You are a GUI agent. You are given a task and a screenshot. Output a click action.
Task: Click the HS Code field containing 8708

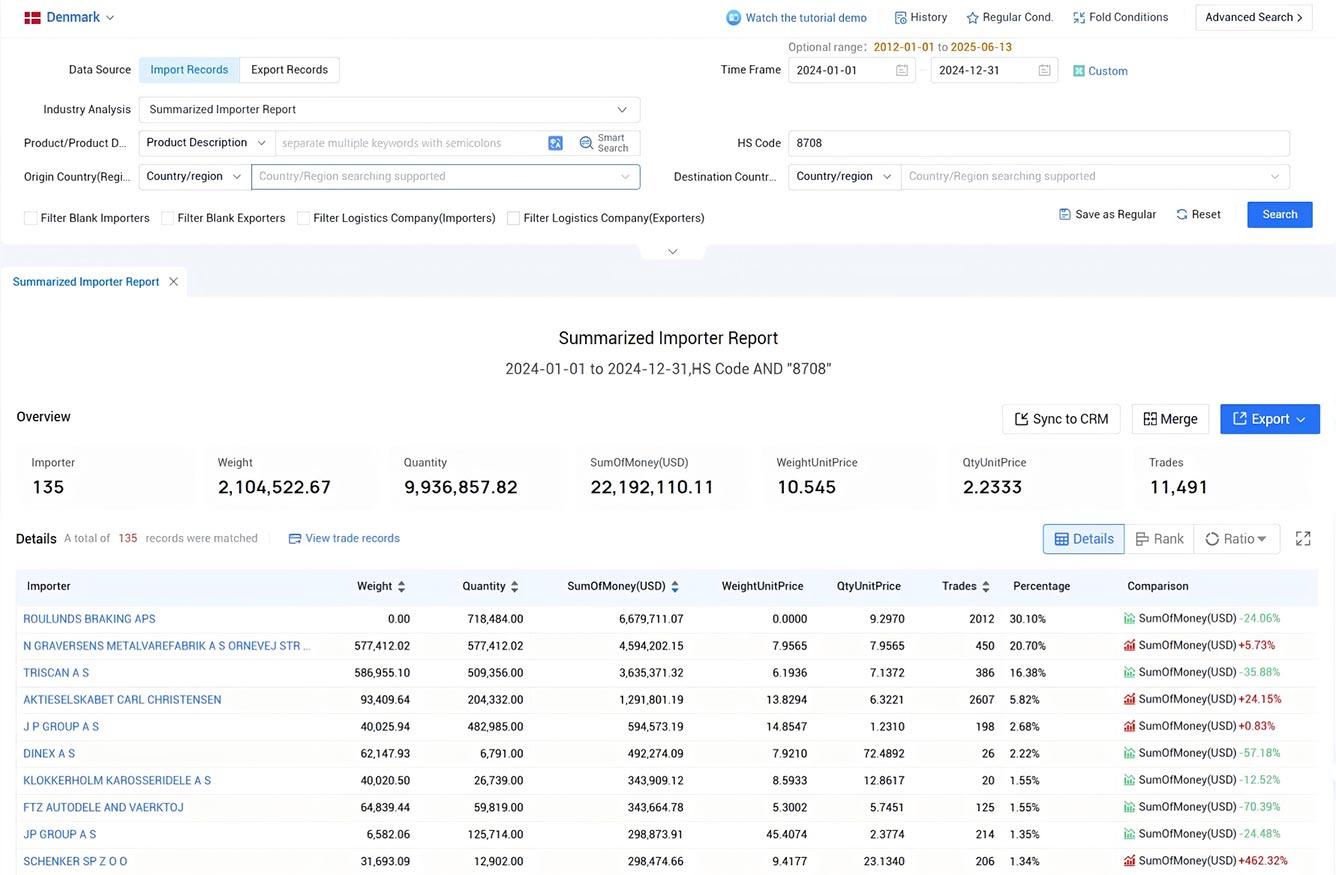[1038, 143]
